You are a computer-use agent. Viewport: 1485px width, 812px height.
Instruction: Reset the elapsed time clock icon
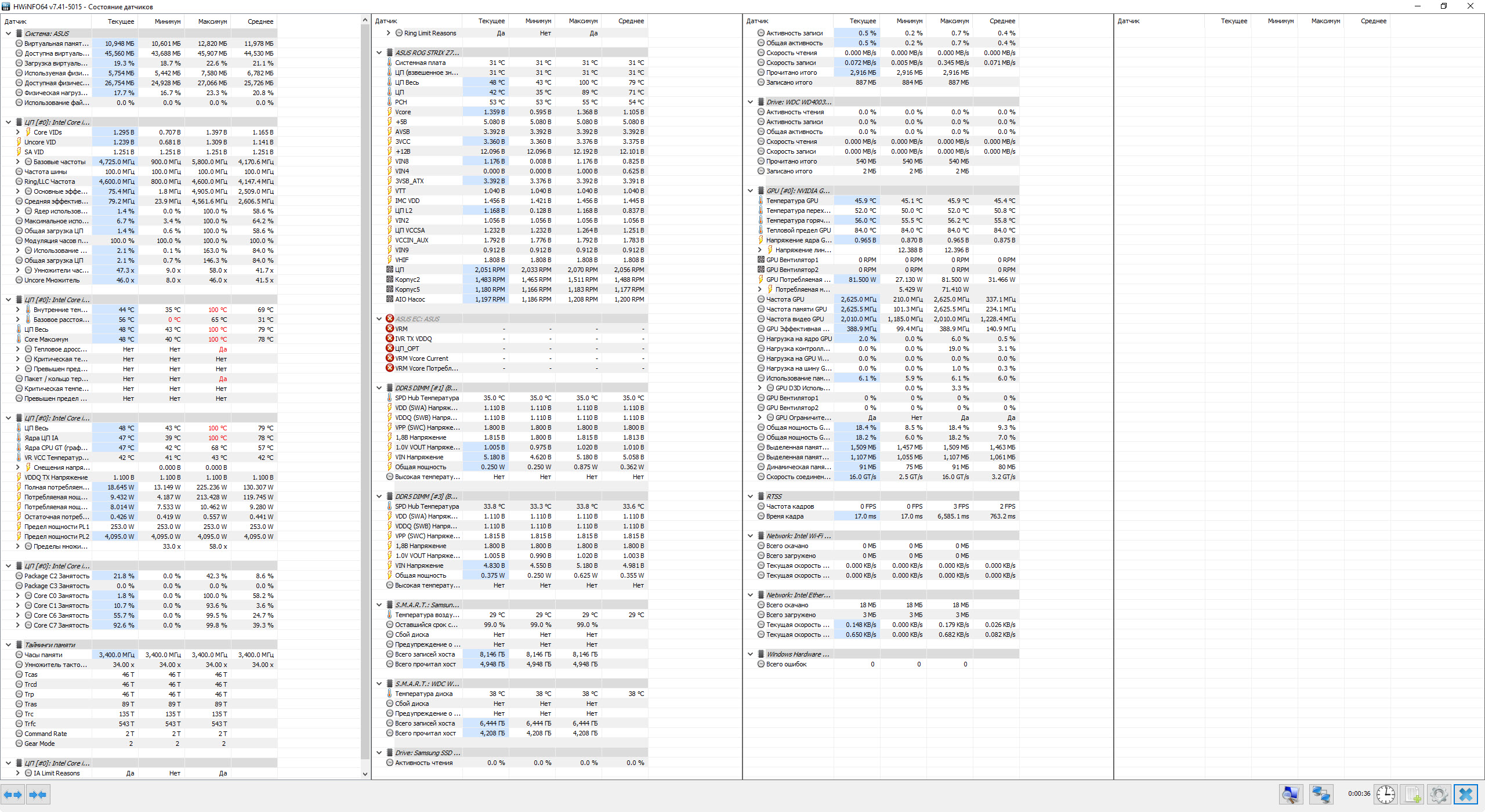(1386, 794)
